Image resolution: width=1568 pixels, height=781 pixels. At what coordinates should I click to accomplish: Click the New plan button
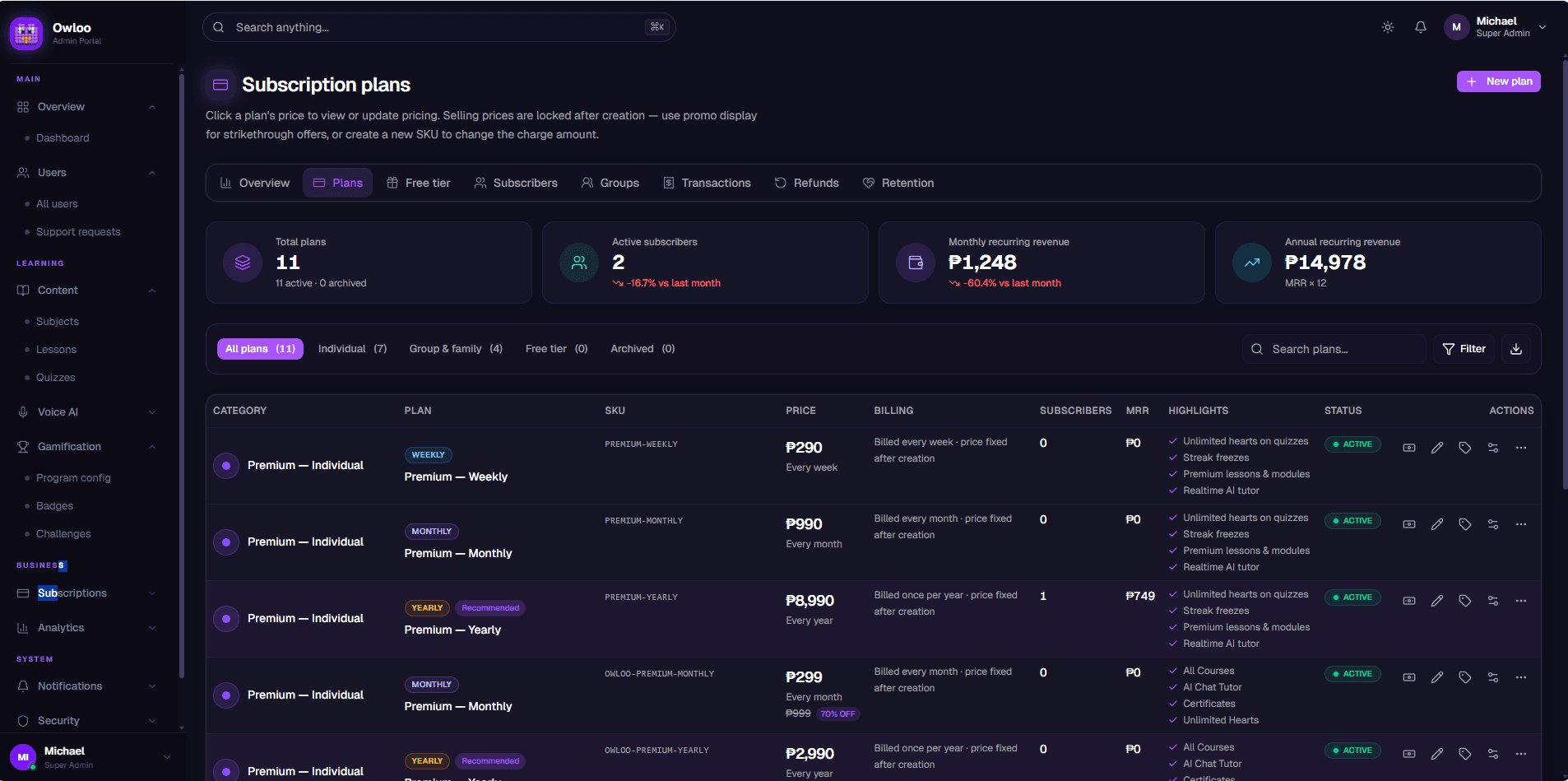[1498, 81]
